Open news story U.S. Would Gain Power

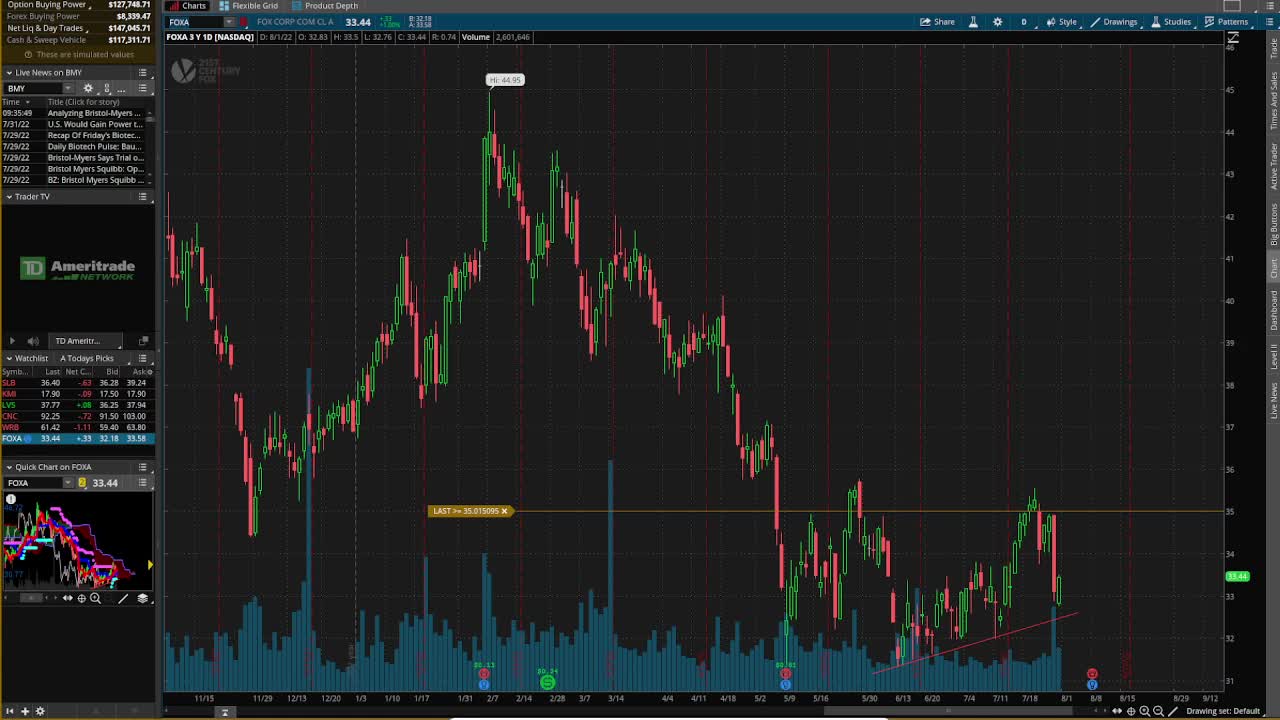[95, 124]
